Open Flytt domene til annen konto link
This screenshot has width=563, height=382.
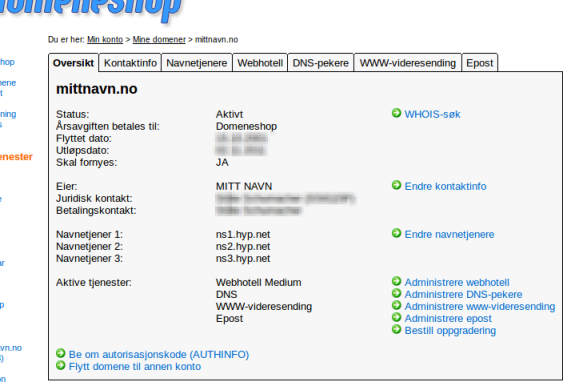point(135,367)
